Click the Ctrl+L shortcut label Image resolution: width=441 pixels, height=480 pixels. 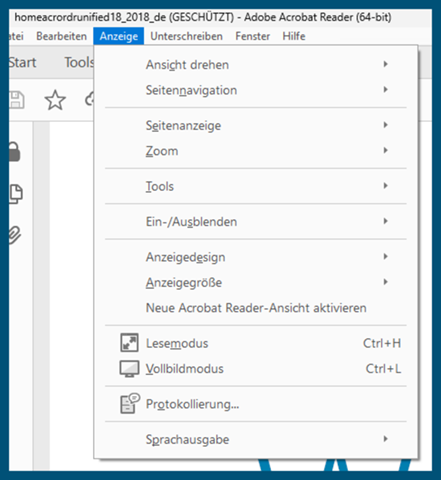(x=383, y=369)
